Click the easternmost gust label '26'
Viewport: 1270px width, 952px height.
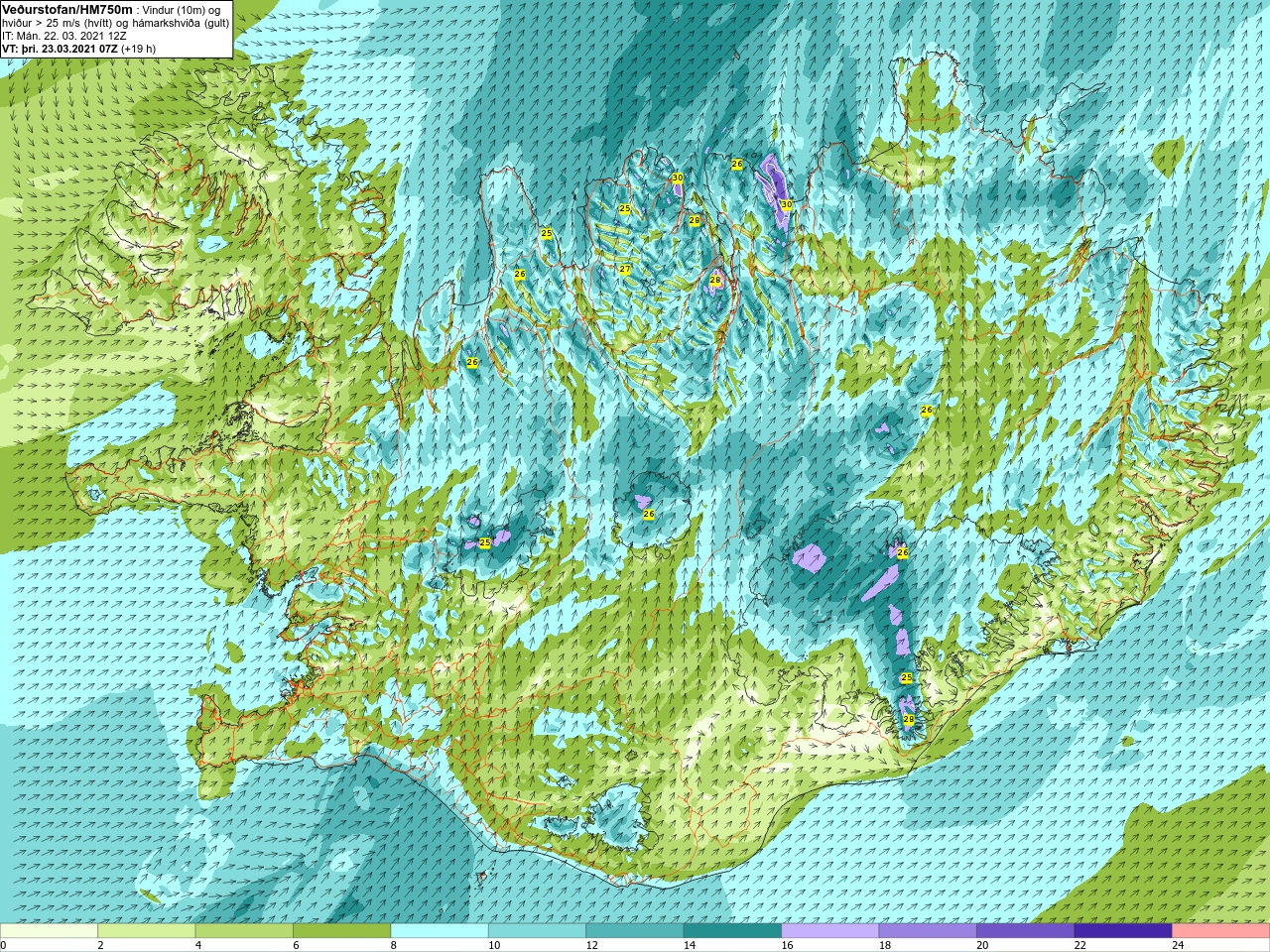pyautogui.click(x=927, y=411)
